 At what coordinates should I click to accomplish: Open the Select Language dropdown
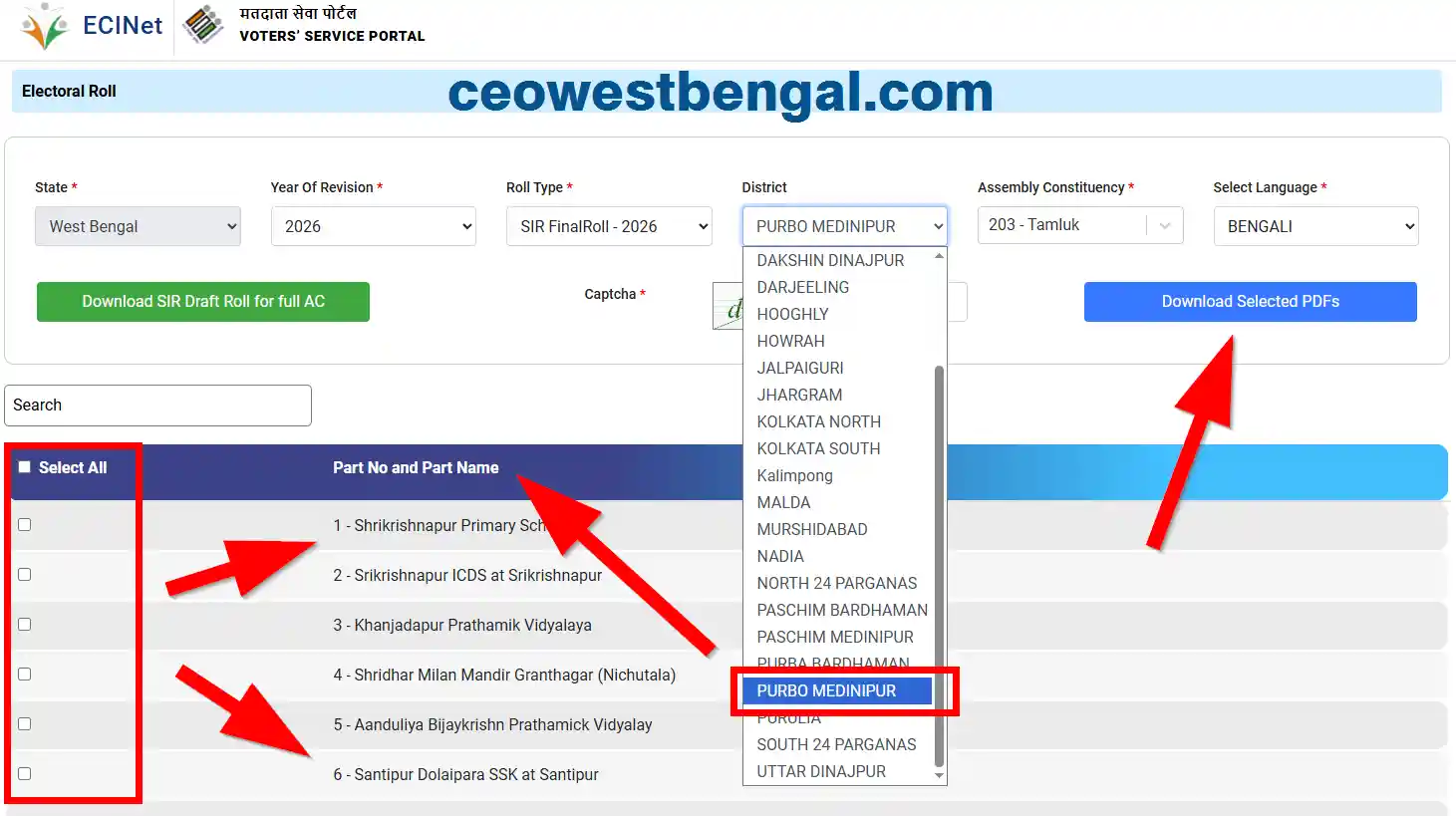pyautogui.click(x=1315, y=226)
